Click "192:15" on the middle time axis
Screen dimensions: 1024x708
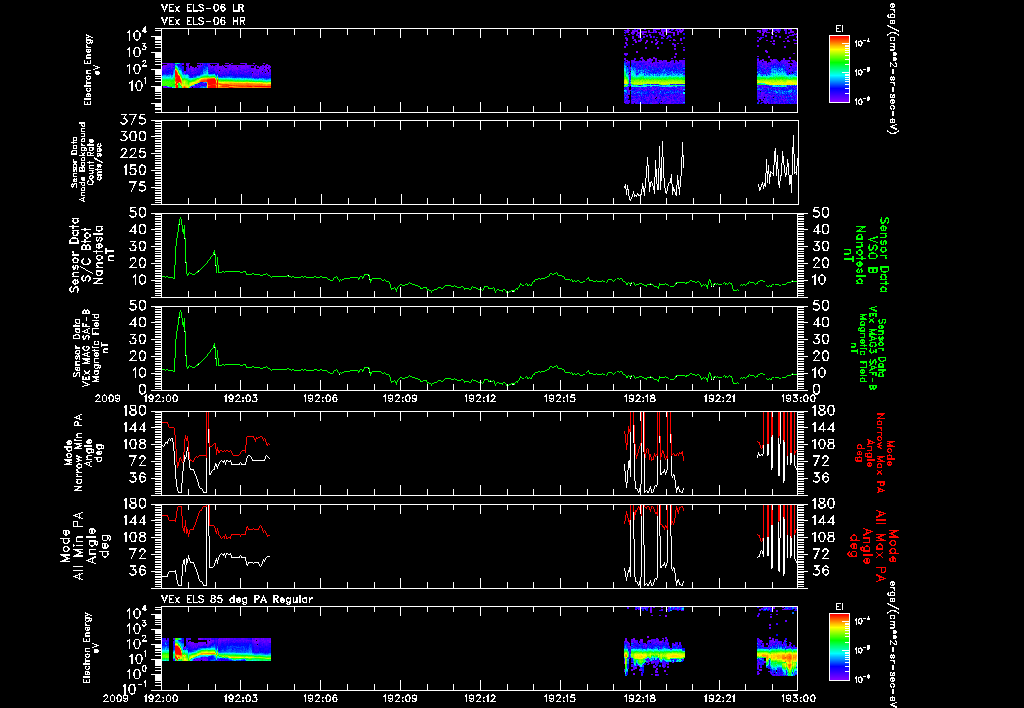[x=560, y=398]
